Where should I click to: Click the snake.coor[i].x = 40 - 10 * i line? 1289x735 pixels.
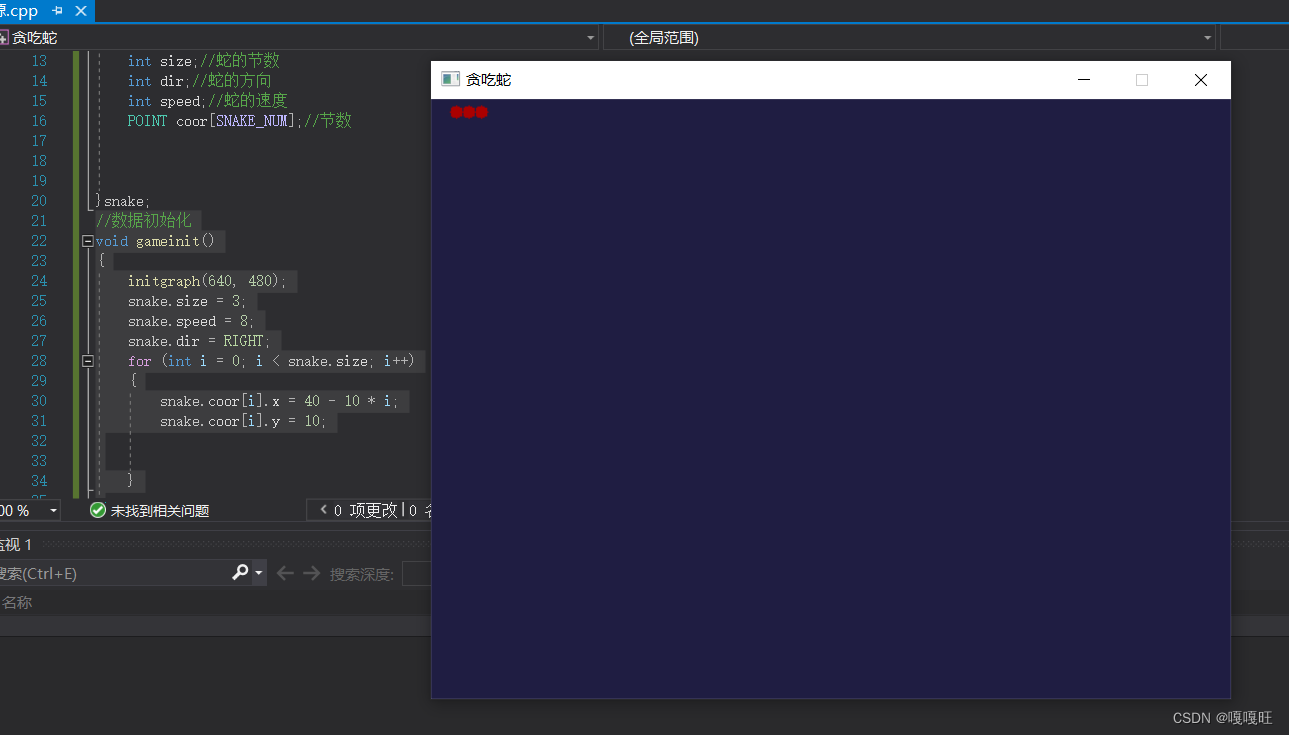tap(279, 401)
